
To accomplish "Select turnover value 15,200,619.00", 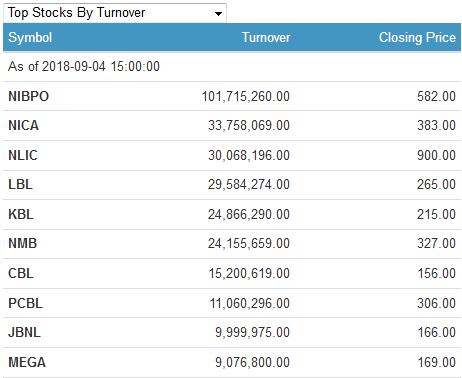I will pos(249,273).
